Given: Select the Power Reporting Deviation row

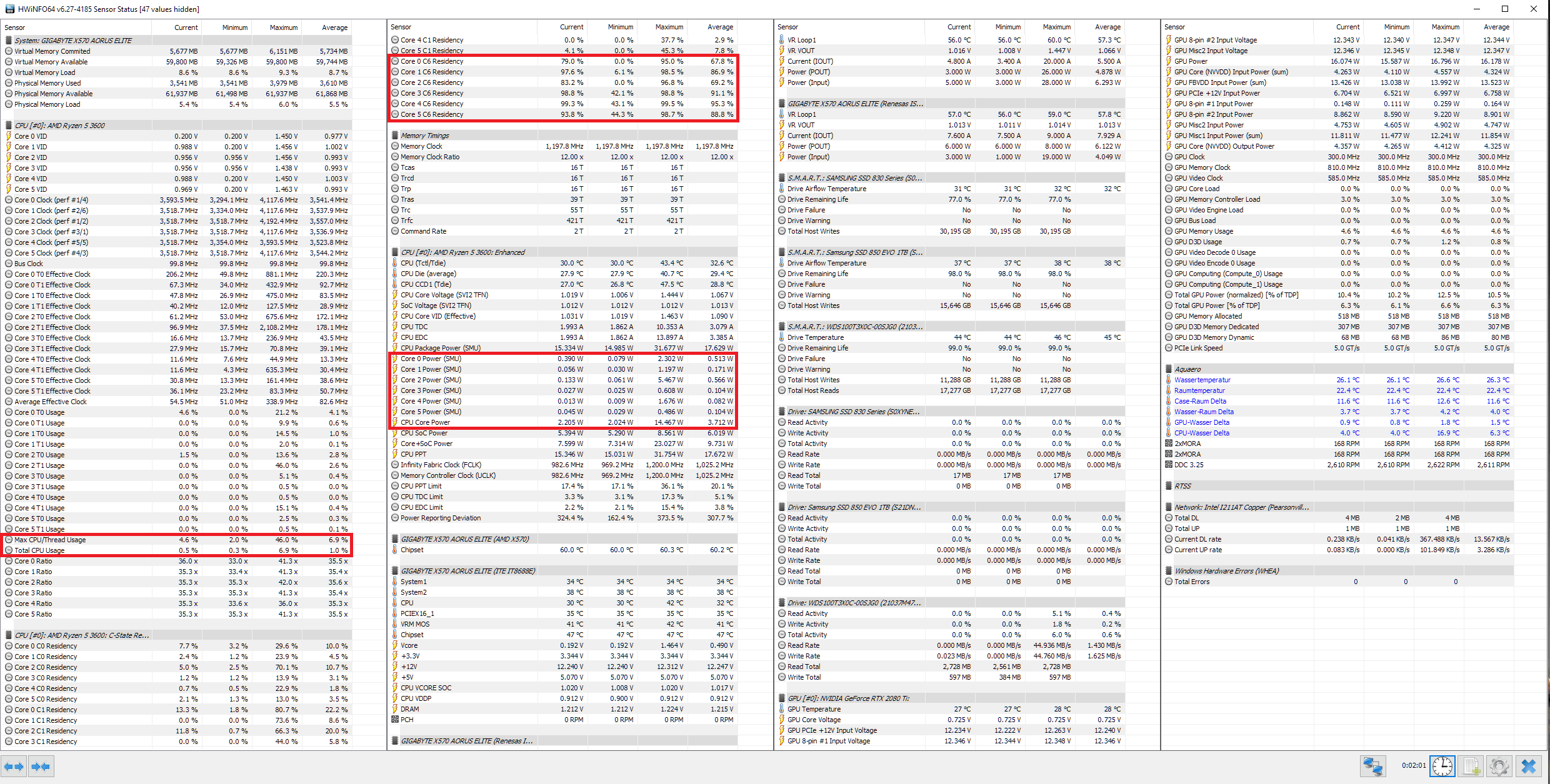Looking at the screenshot, I should 564,518.
